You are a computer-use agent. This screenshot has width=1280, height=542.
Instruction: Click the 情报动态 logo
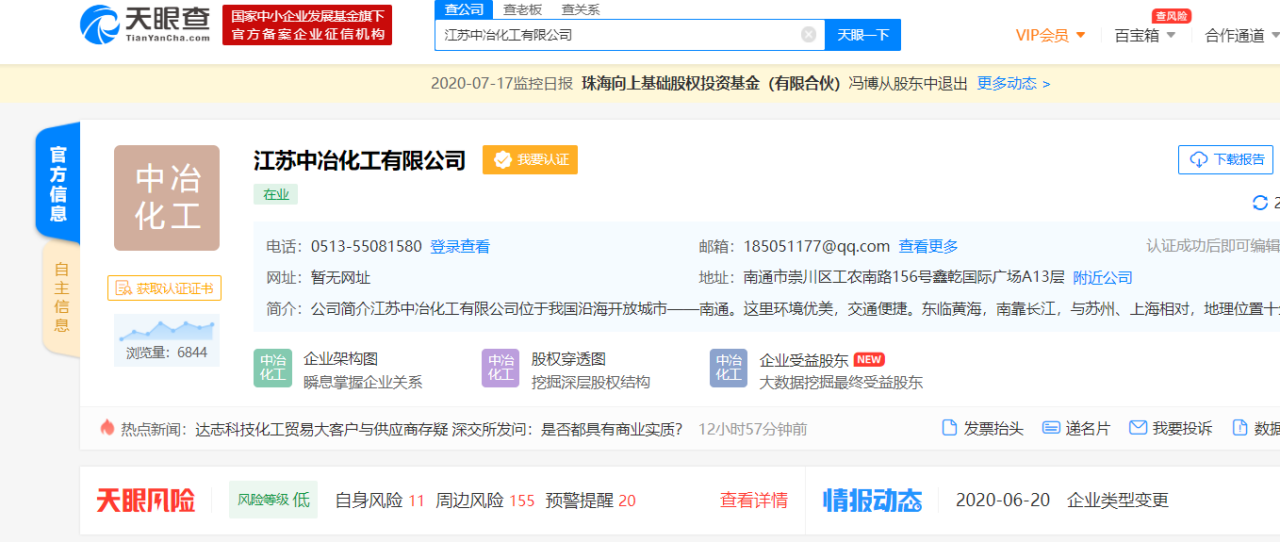(872, 500)
